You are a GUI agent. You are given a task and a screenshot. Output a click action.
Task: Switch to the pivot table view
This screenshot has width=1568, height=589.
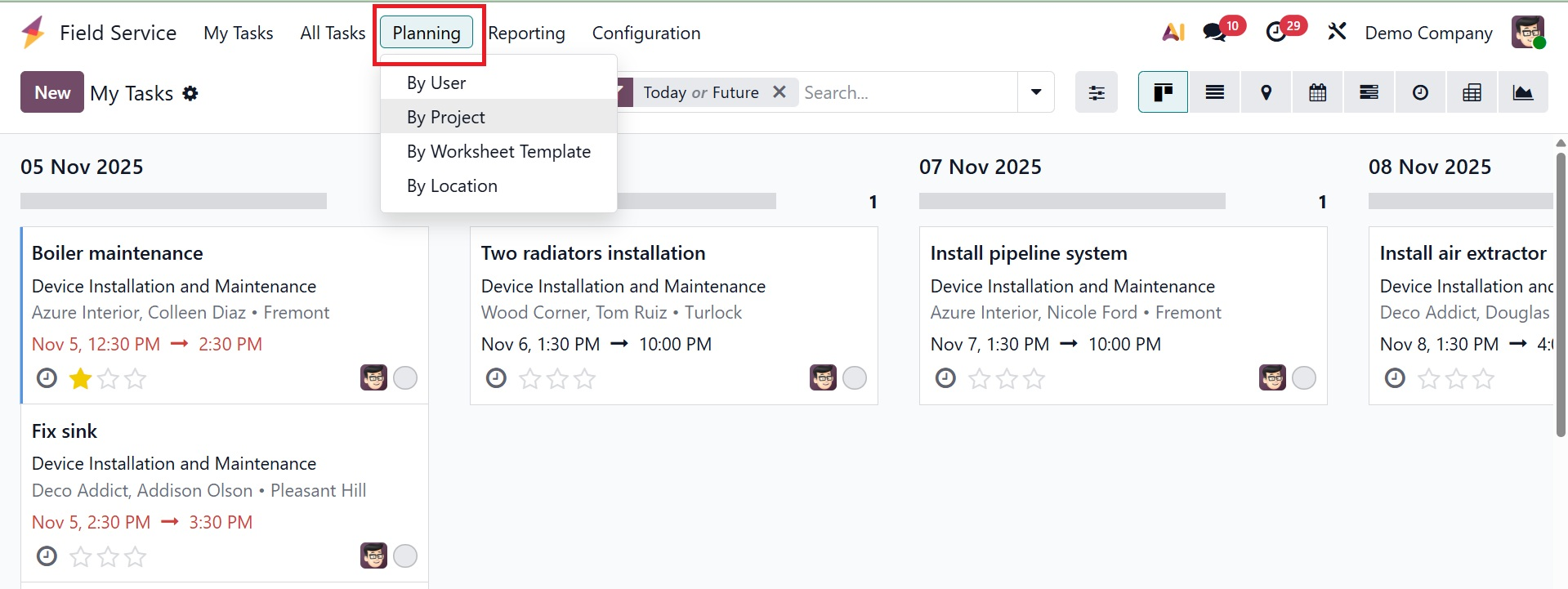point(1472,92)
